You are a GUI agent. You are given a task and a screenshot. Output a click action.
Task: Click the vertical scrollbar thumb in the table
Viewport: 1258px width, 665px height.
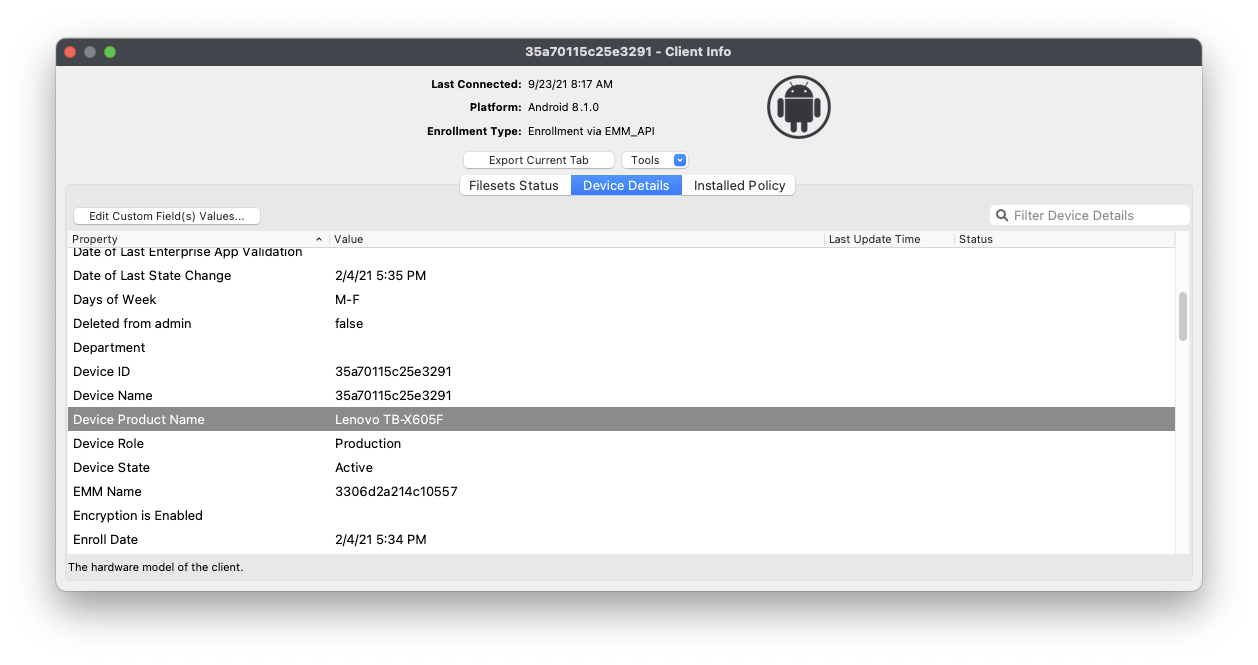(1183, 316)
